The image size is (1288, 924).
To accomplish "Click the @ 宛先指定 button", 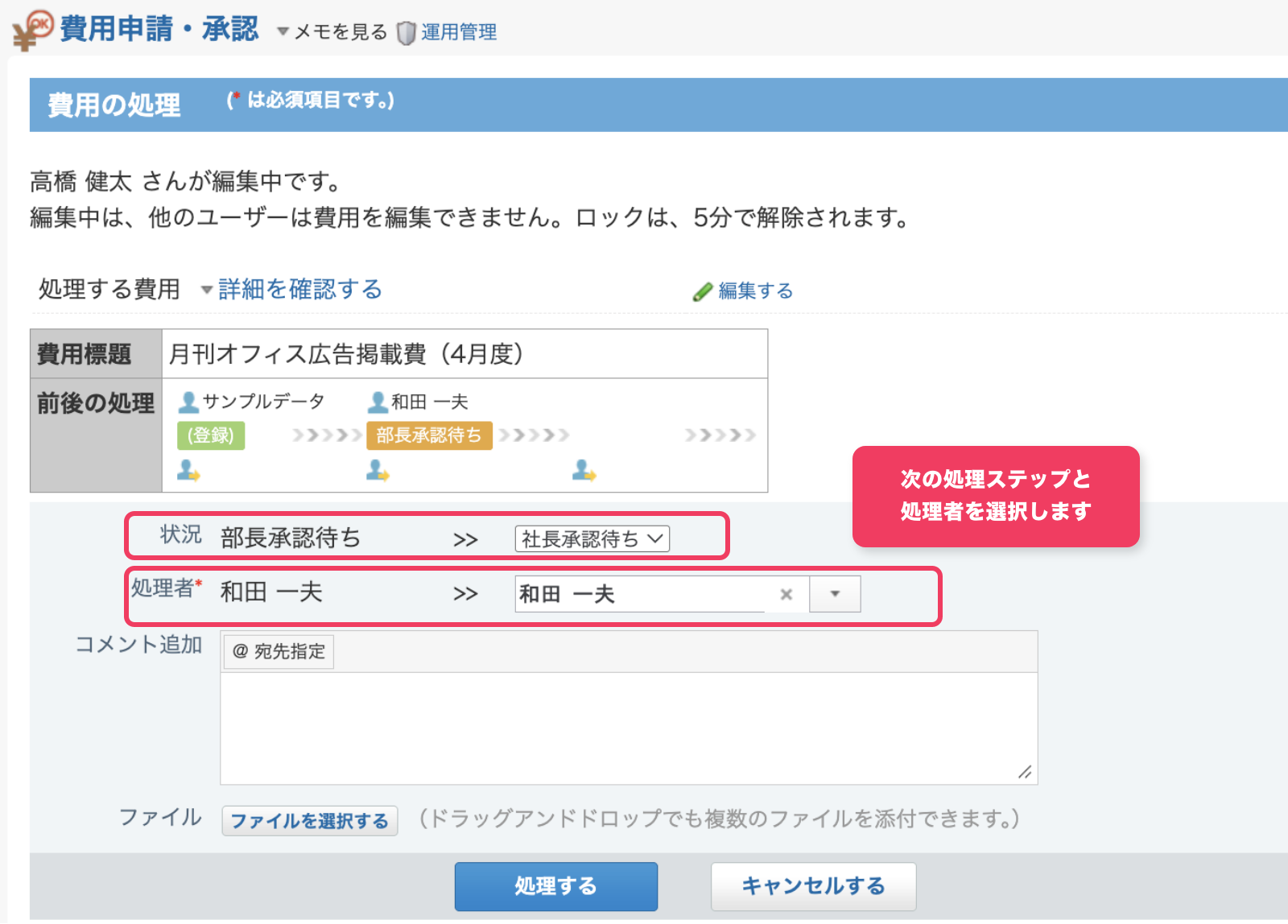I will click(x=279, y=651).
